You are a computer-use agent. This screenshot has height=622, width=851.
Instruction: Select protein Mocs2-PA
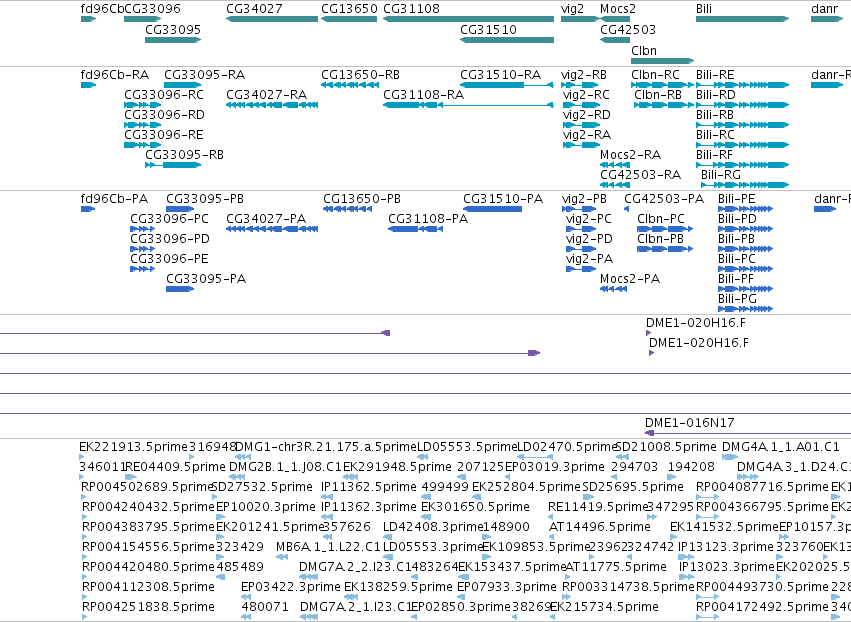[630, 279]
